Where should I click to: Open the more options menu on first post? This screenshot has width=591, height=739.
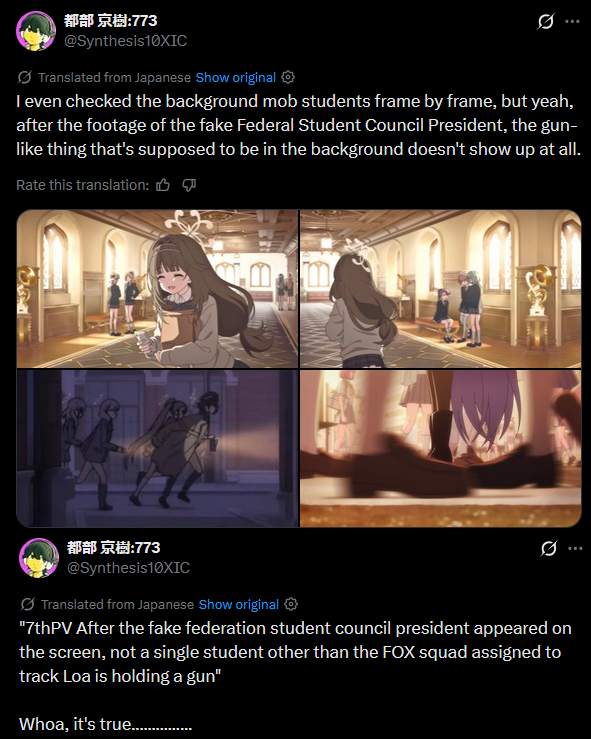click(572, 21)
